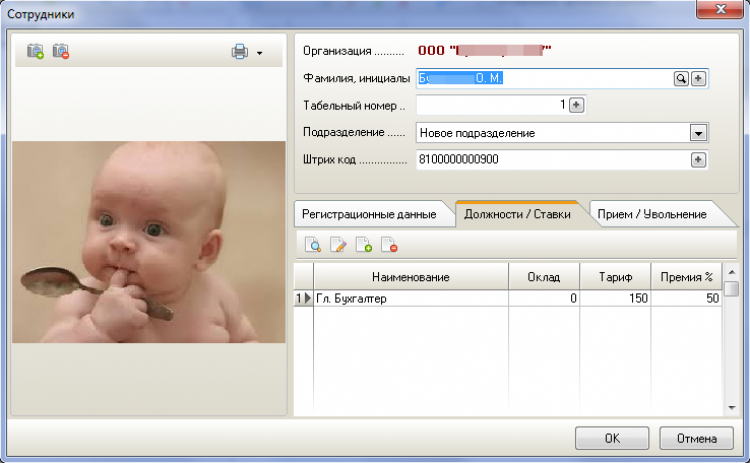The height and width of the screenshot is (463, 750).
Task: Search surname with the magnifier button
Action: point(681,78)
